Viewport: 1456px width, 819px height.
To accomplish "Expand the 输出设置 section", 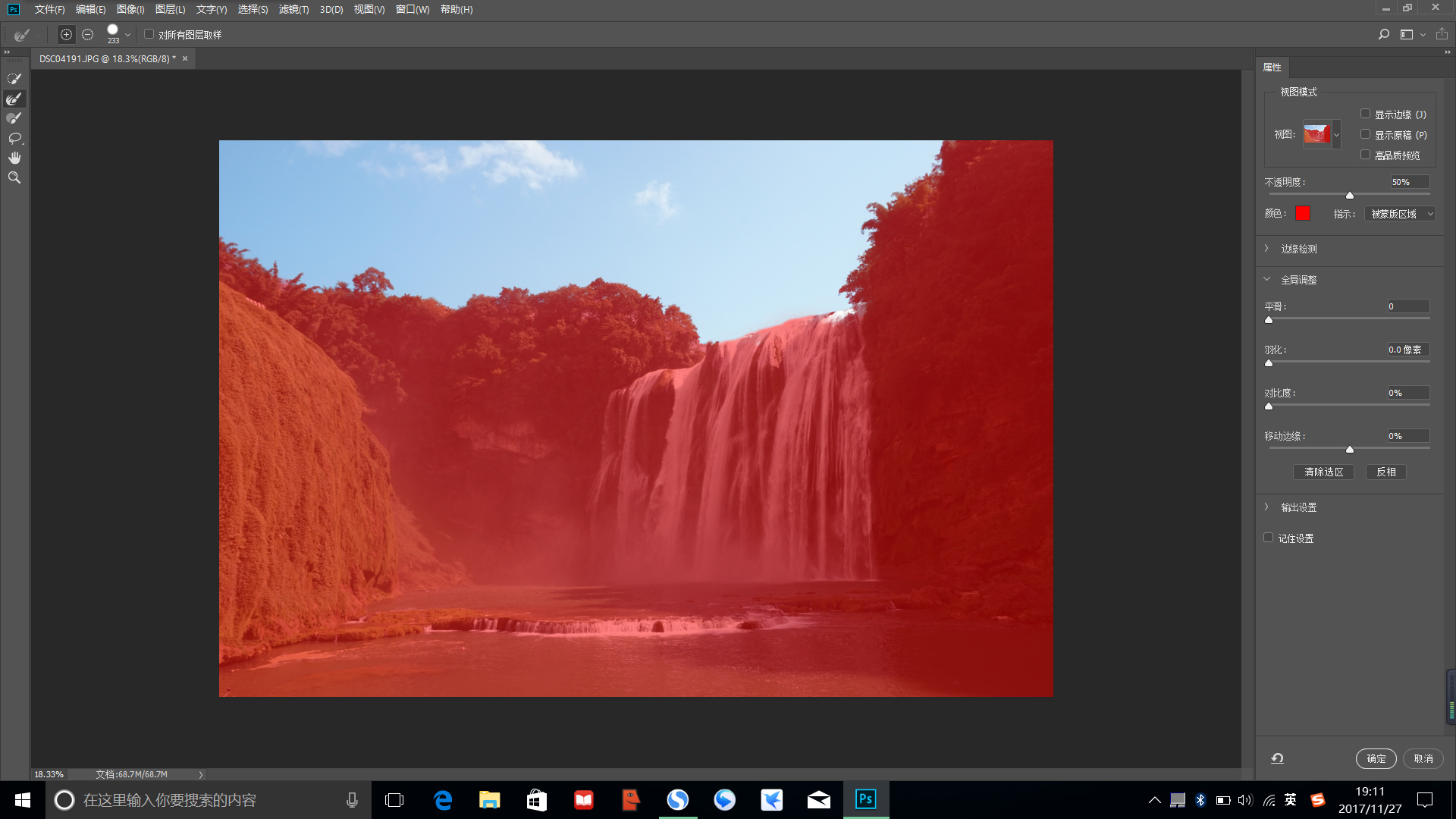I will [1298, 507].
